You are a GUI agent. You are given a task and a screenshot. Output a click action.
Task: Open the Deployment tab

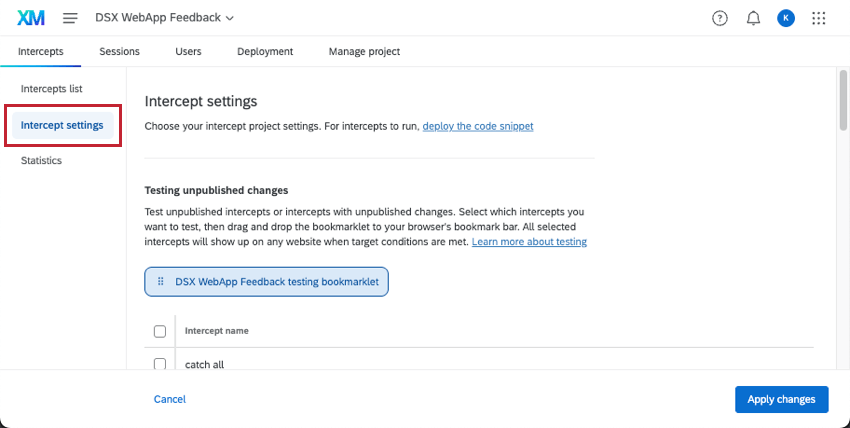[265, 52]
